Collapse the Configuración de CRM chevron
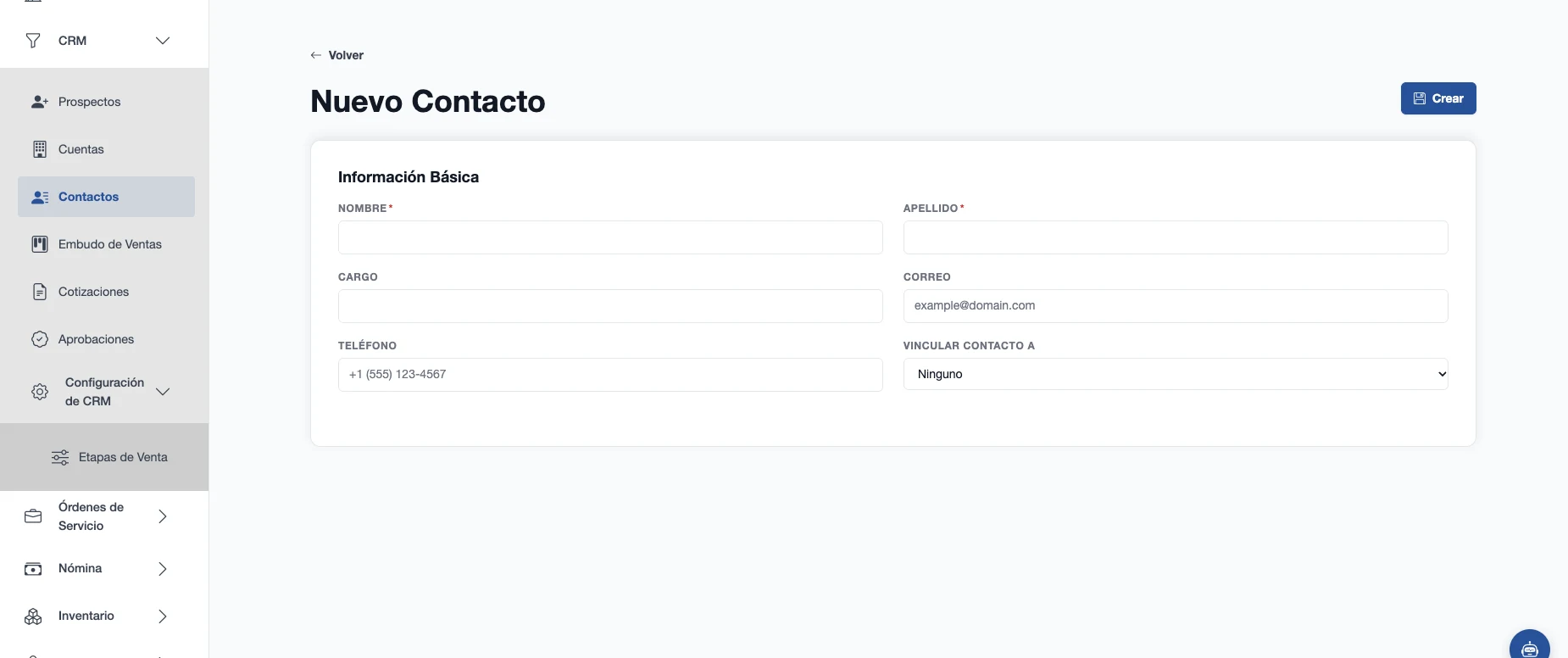The height and width of the screenshot is (658, 1568). pyautogui.click(x=163, y=392)
